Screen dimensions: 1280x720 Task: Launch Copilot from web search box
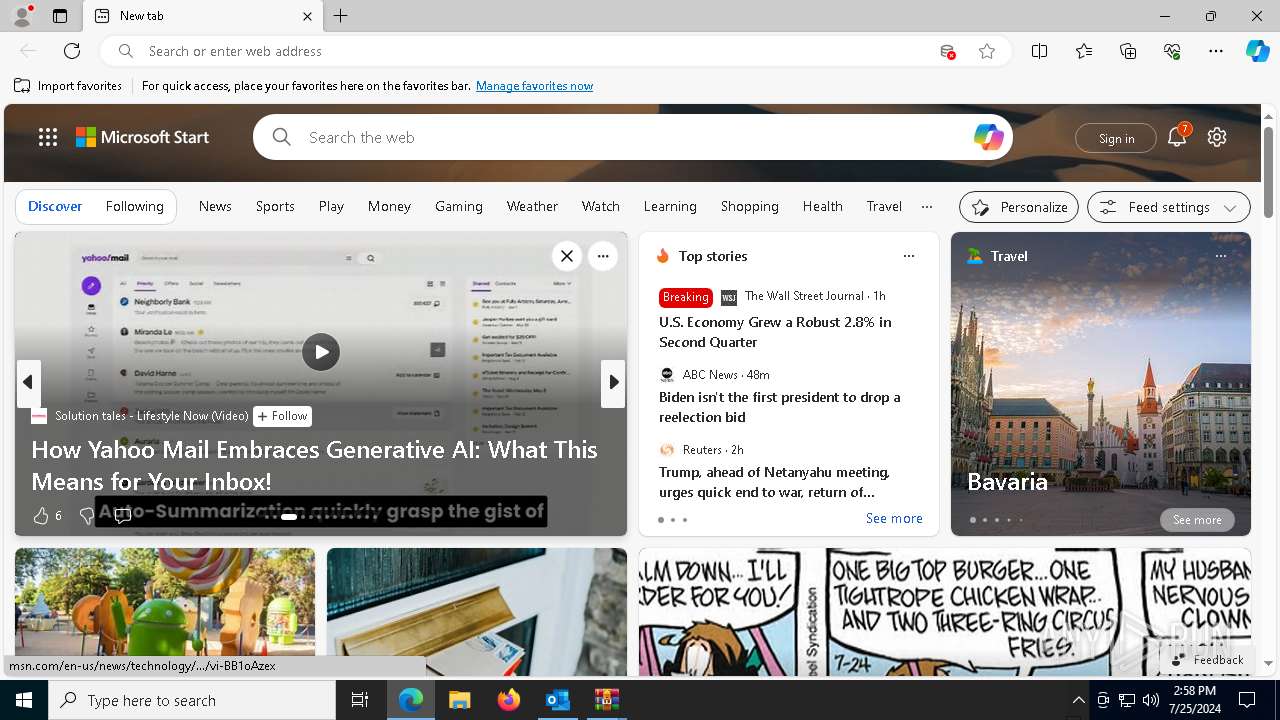[988, 137]
